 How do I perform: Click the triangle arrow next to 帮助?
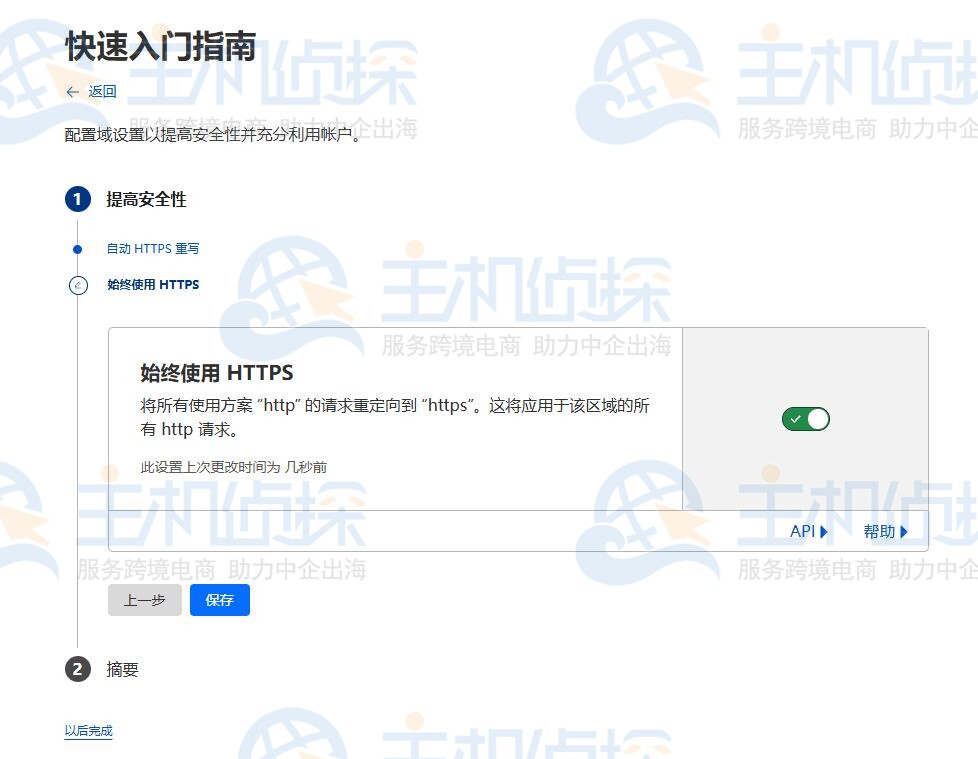click(x=904, y=531)
